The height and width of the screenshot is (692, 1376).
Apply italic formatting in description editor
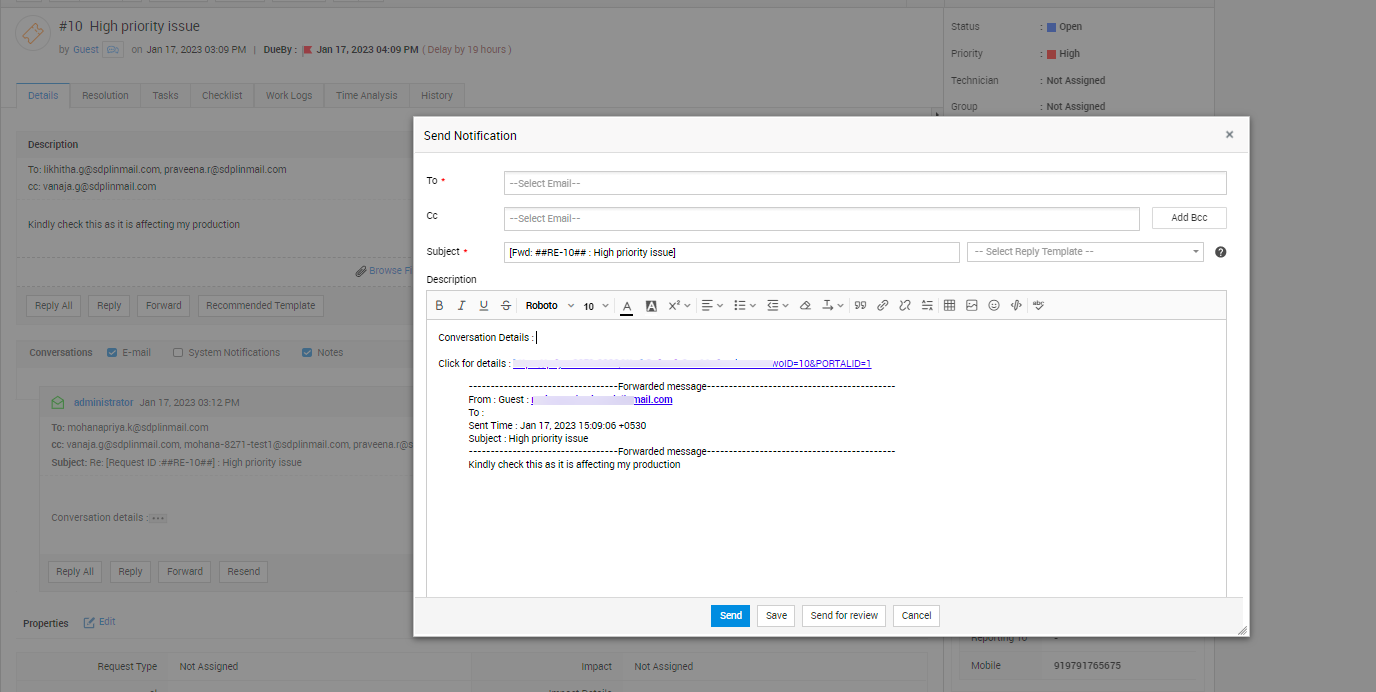tap(461, 306)
